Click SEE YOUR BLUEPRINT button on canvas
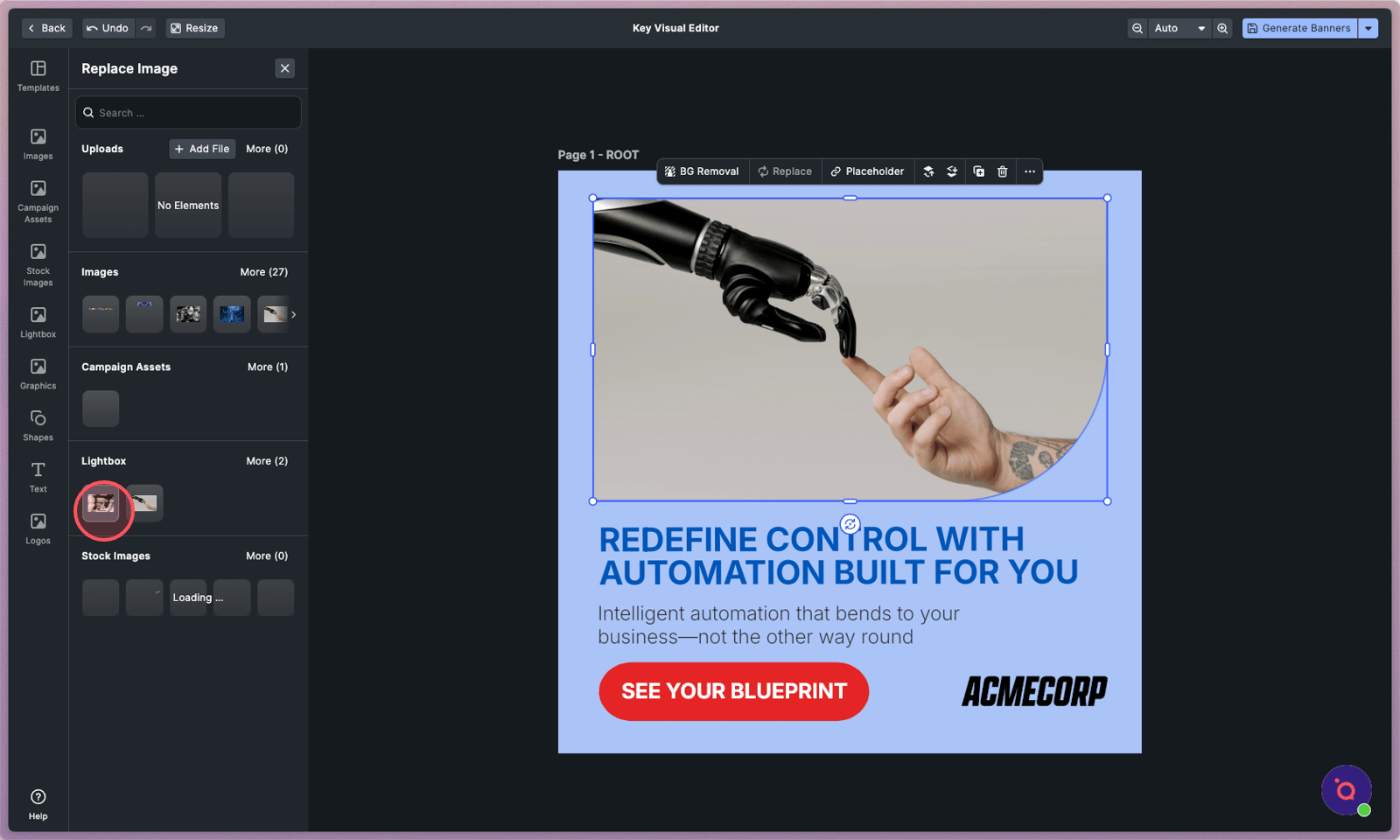Screen dimensions: 1400x840 point(733,691)
